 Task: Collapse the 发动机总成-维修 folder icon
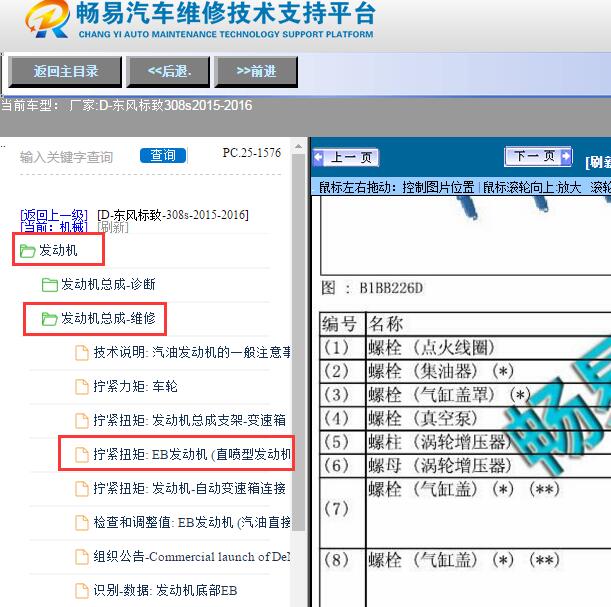(x=49, y=319)
